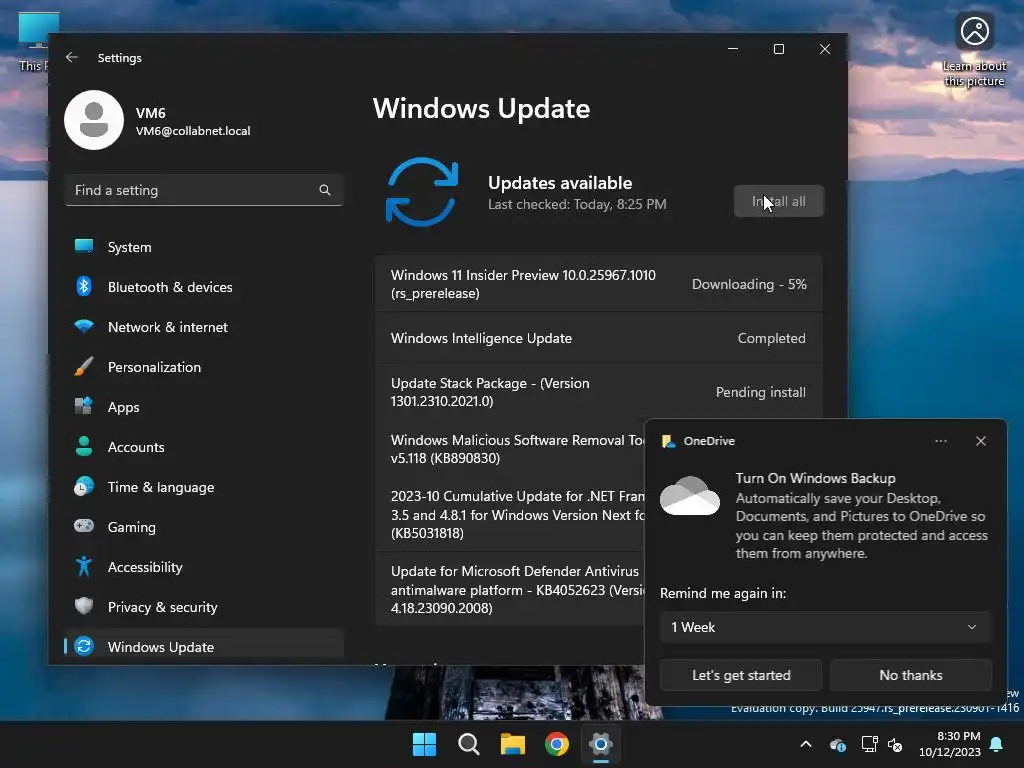Show hidden system tray icons
The width and height of the screenshot is (1024, 768).
pos(806,744)
